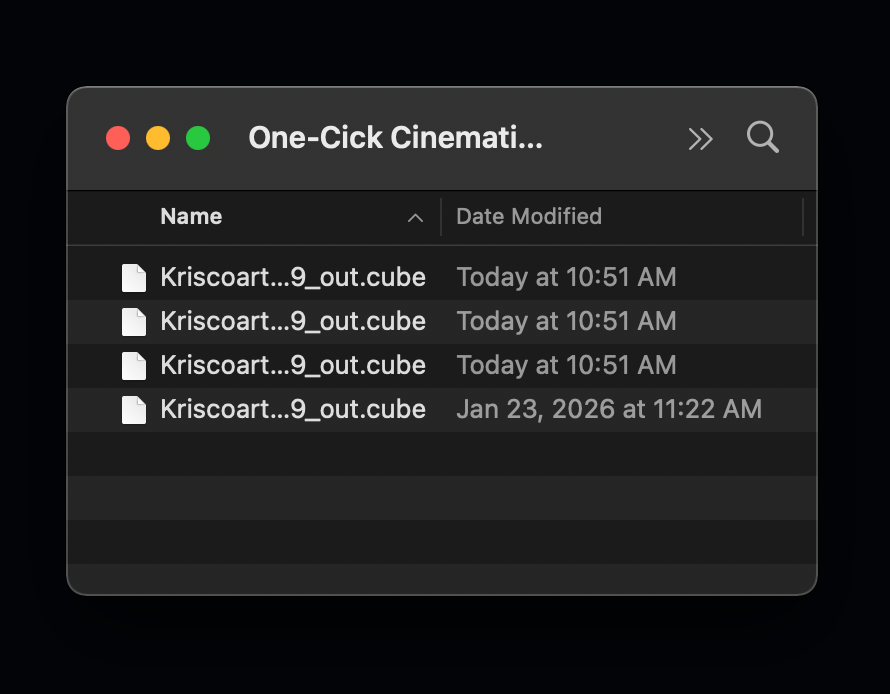Click the "Jan 23, 2026 at 11:22 AM" date cell
The width and height of the screenshot is (890, 694).
tap(609, 409)
